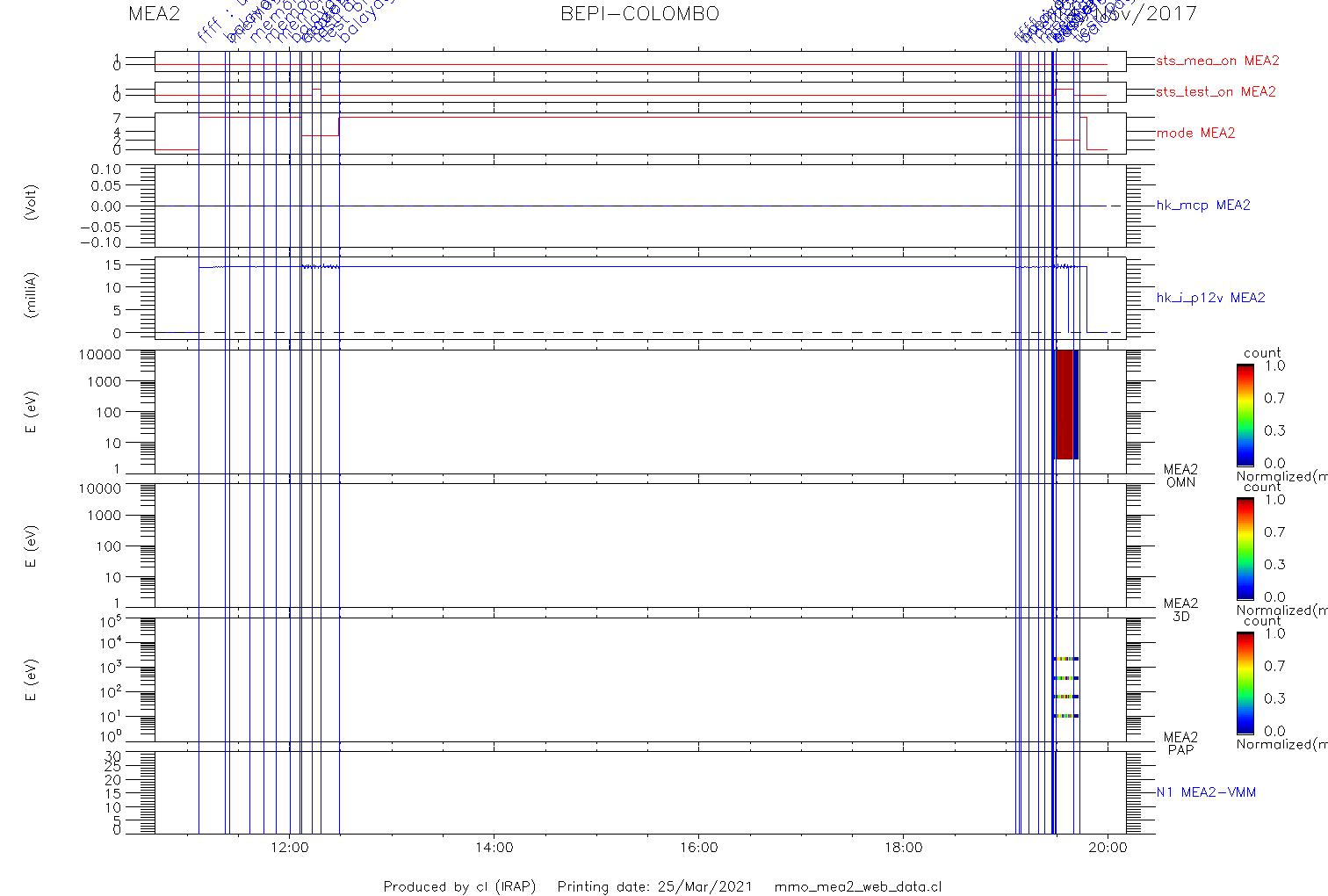Click the 10000 tick on OMN energy axis
Image resolution: width=1328 pixels, height=896 pixels.
click(101, 354)
